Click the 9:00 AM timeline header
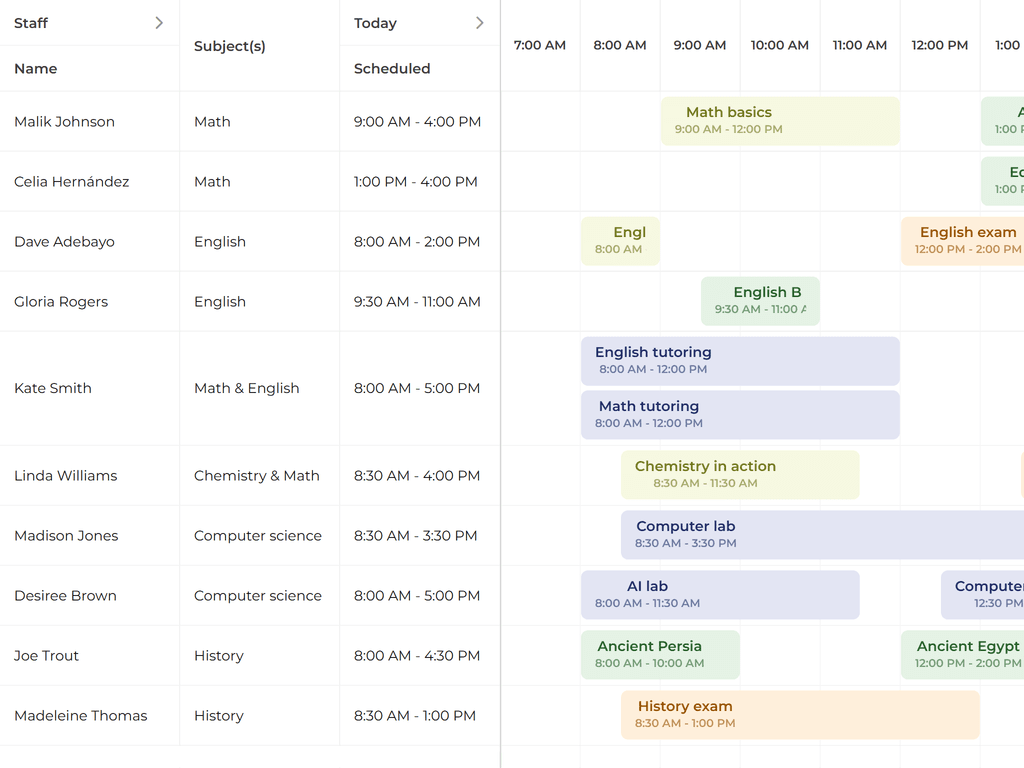Viewport: 1024px width, 768px height. [x=700, y=45]
